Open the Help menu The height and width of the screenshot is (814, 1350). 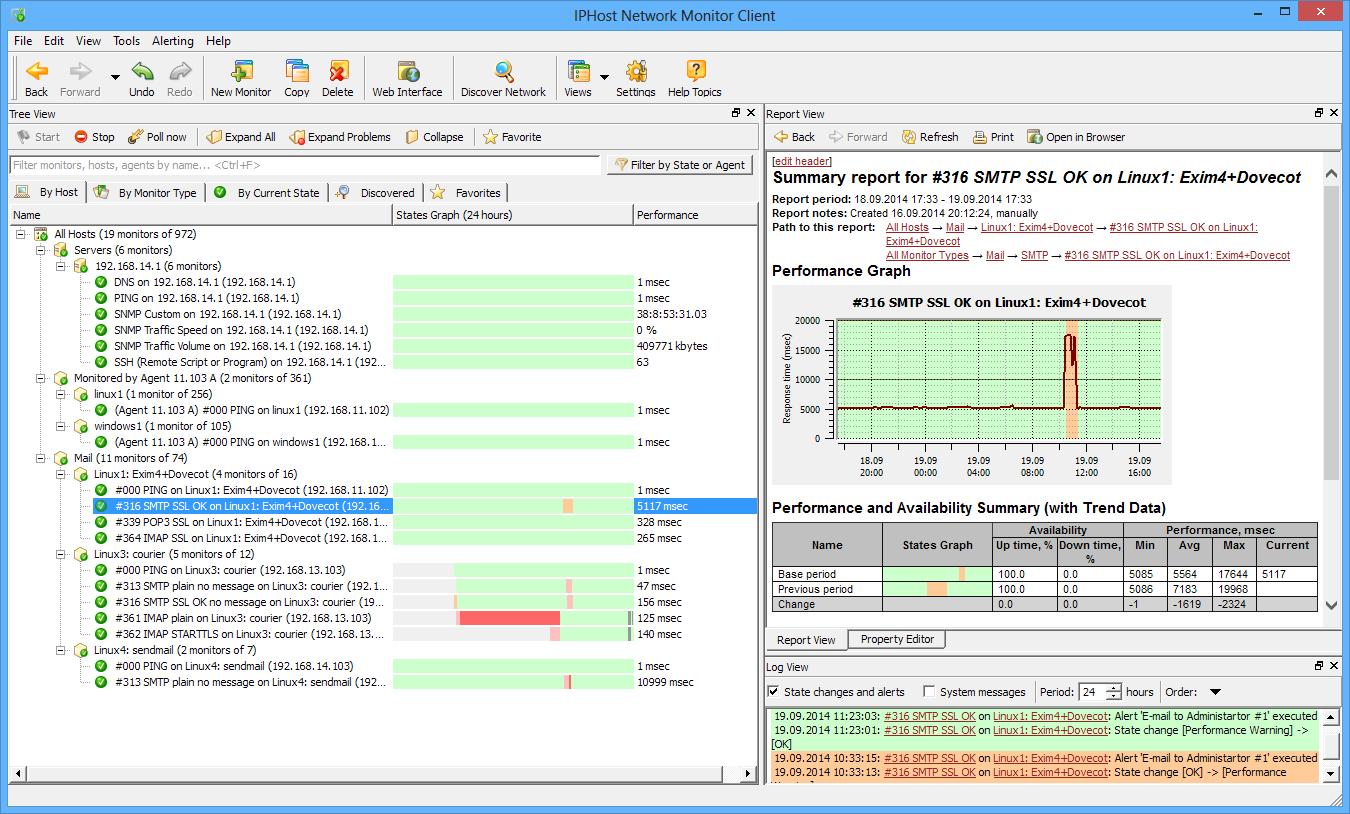tap(218, 41)
